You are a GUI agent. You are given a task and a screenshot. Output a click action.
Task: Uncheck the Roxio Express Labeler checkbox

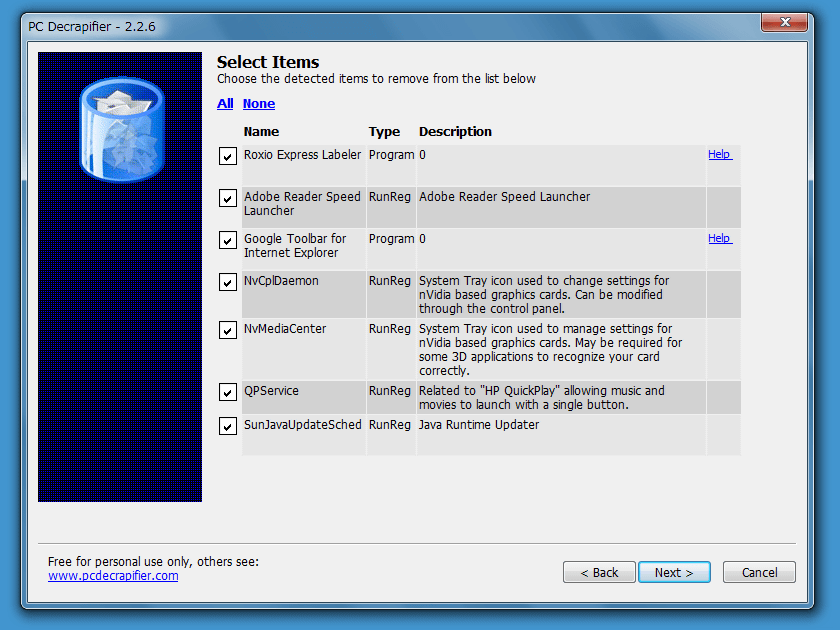(x=228, y=156)
